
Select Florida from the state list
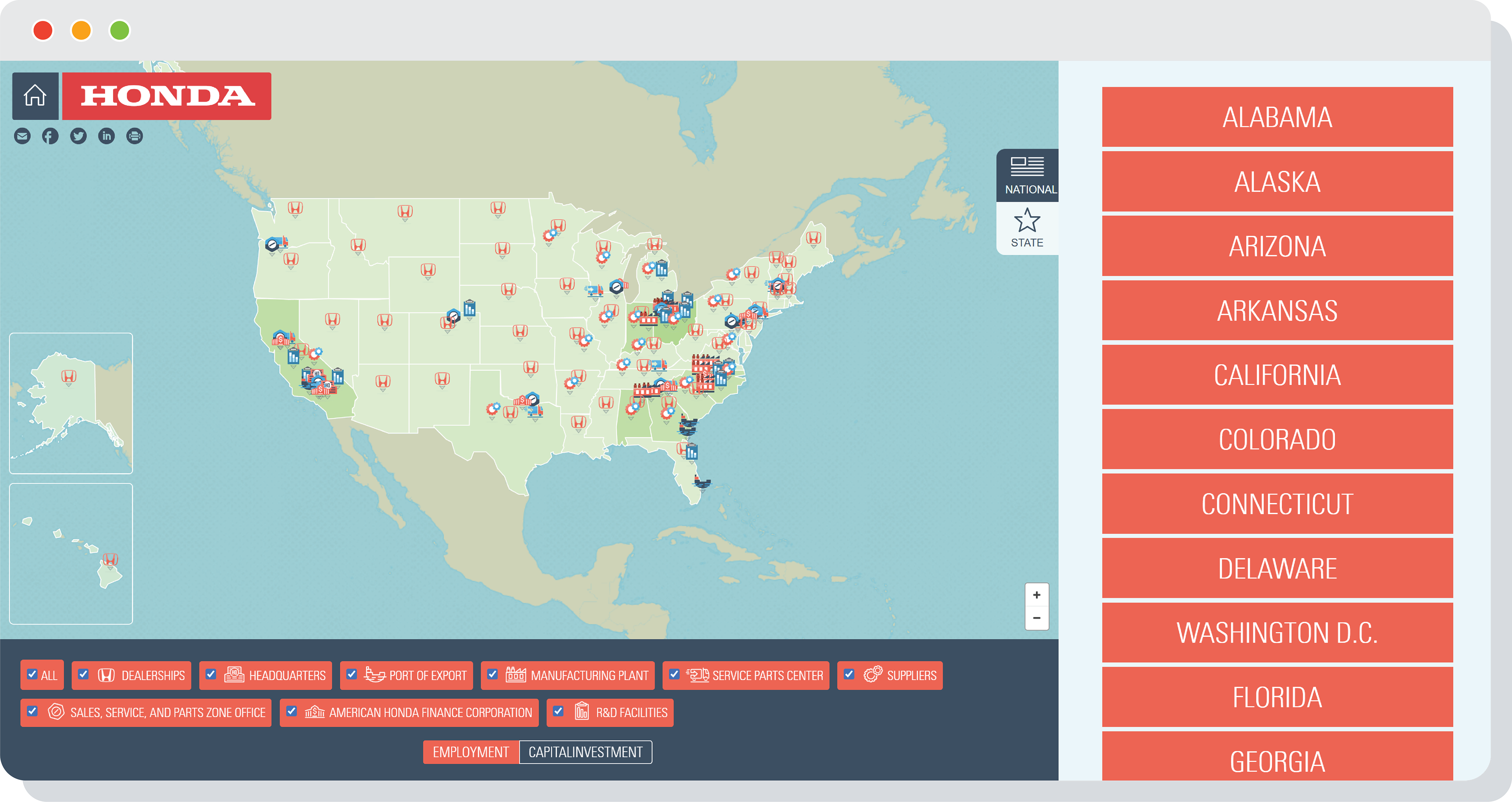[x=1277, y=698]
